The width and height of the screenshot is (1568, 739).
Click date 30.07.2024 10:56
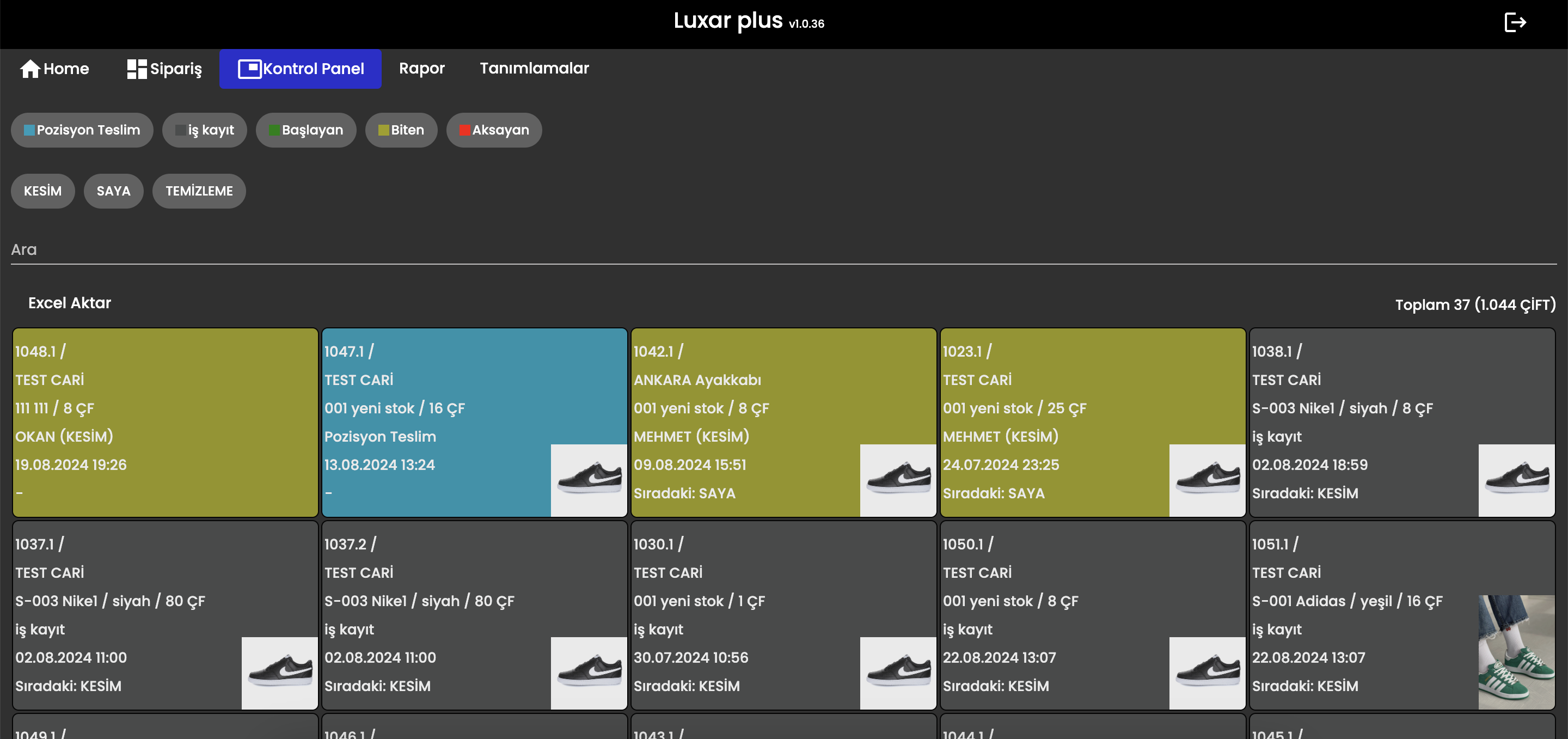pos(691,658)
